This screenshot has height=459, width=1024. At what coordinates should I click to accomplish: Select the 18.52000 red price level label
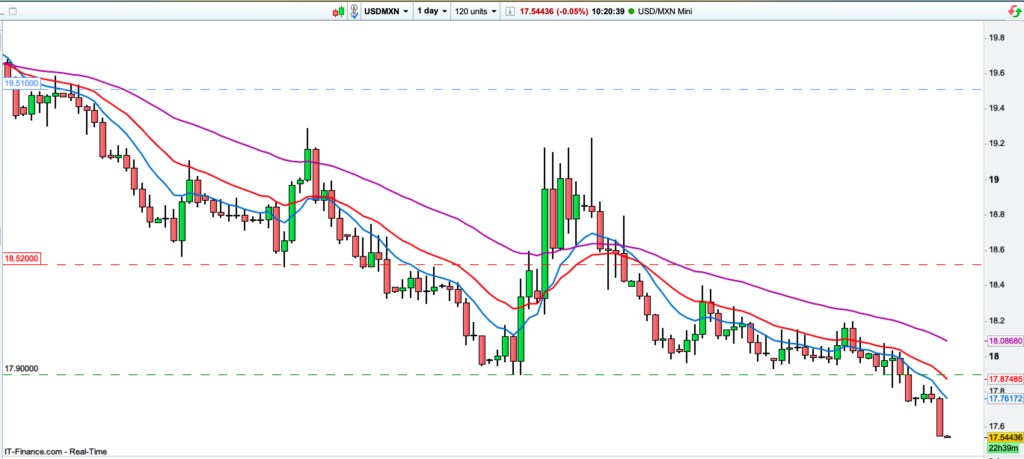[x=22, y=258]
